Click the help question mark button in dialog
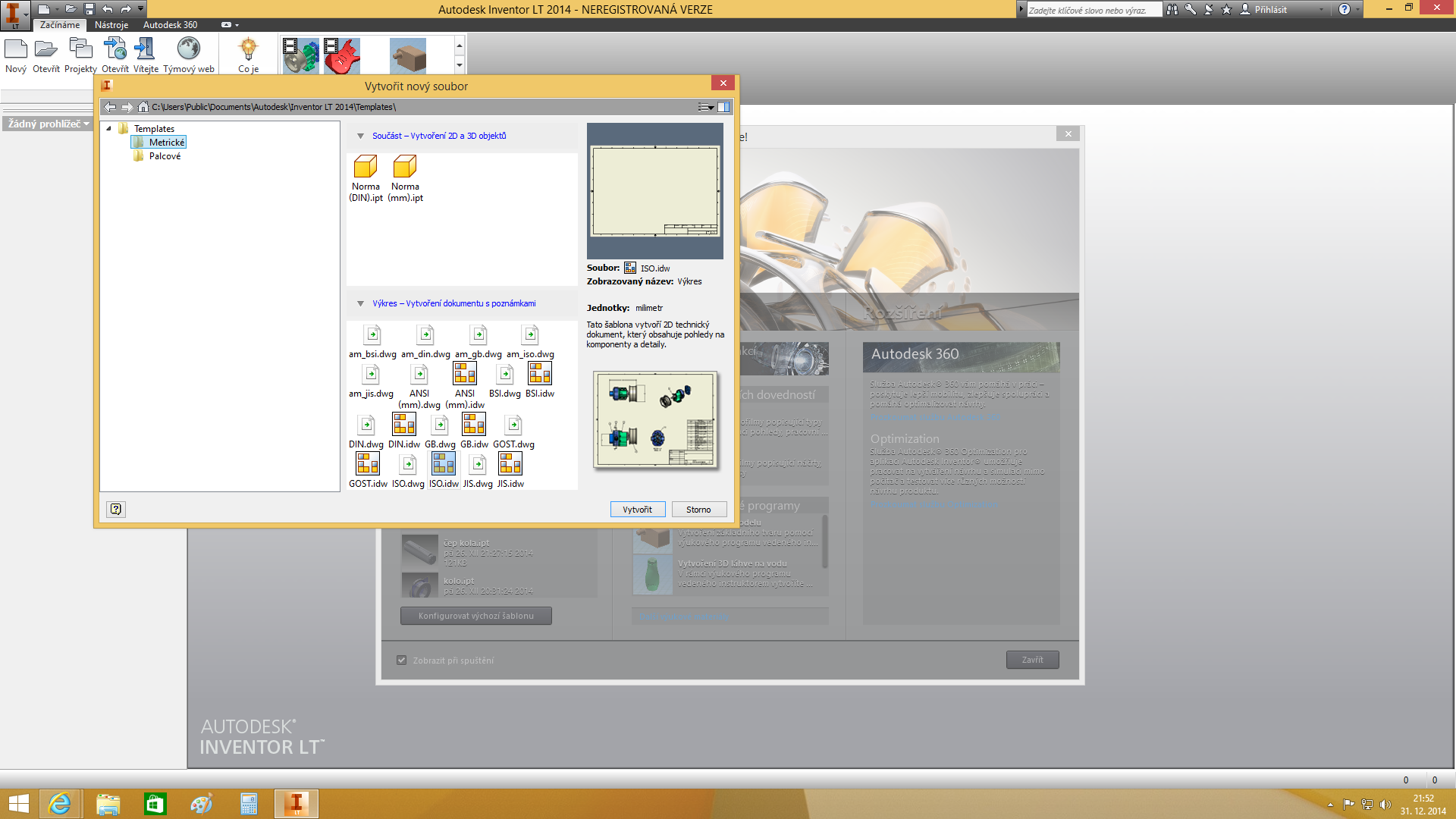 pyautogui.click(x=116, y=510)
